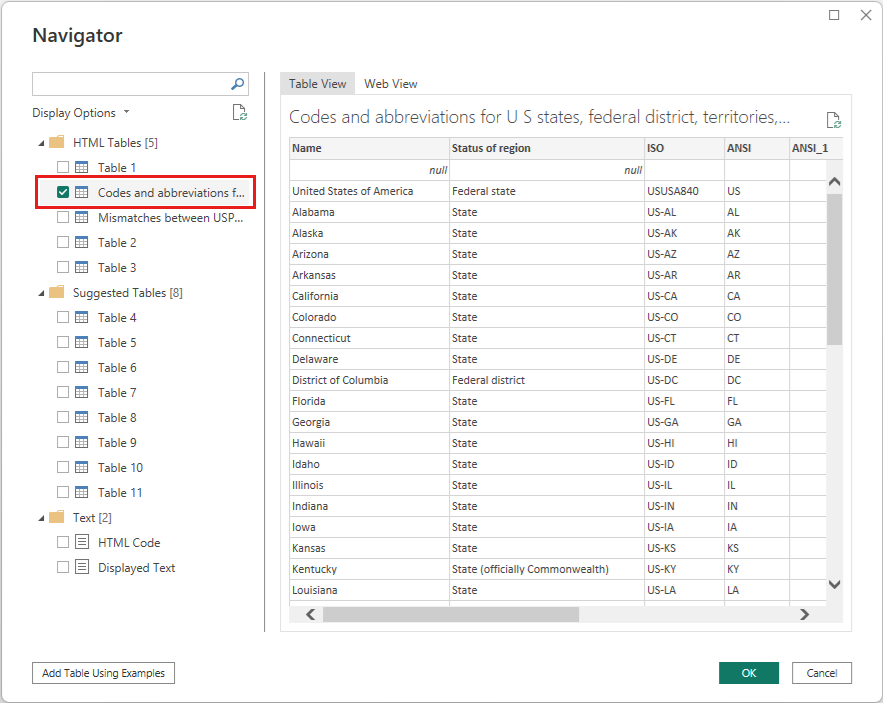The width and height of the screenshot is (883, 703).
Task: Click Add Table Using Examples button
Action: point(104,673)
